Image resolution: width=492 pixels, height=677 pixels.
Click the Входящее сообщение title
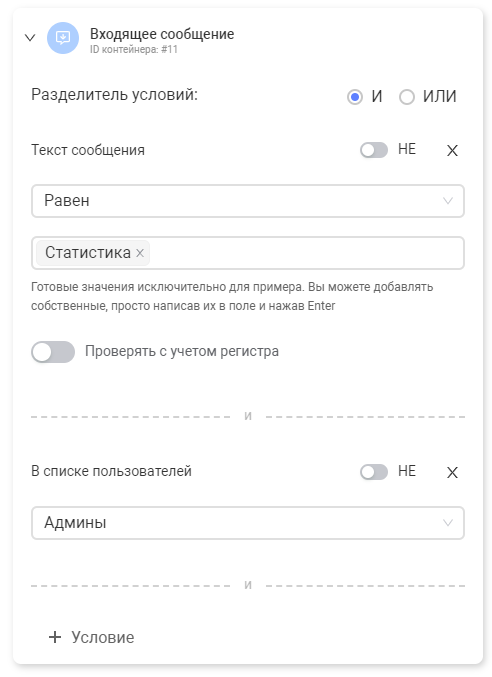(162, 34)
